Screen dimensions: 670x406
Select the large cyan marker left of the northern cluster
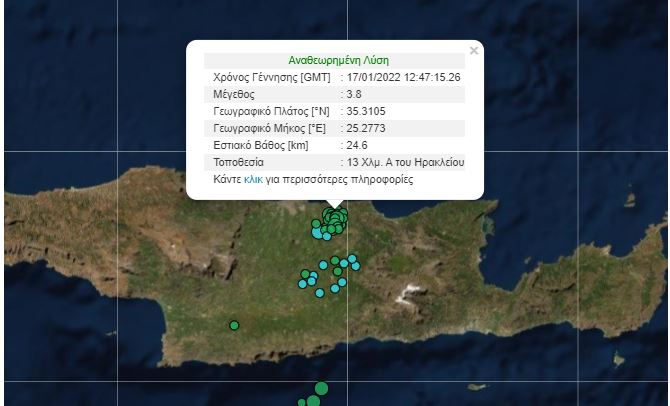click(318, 233)
